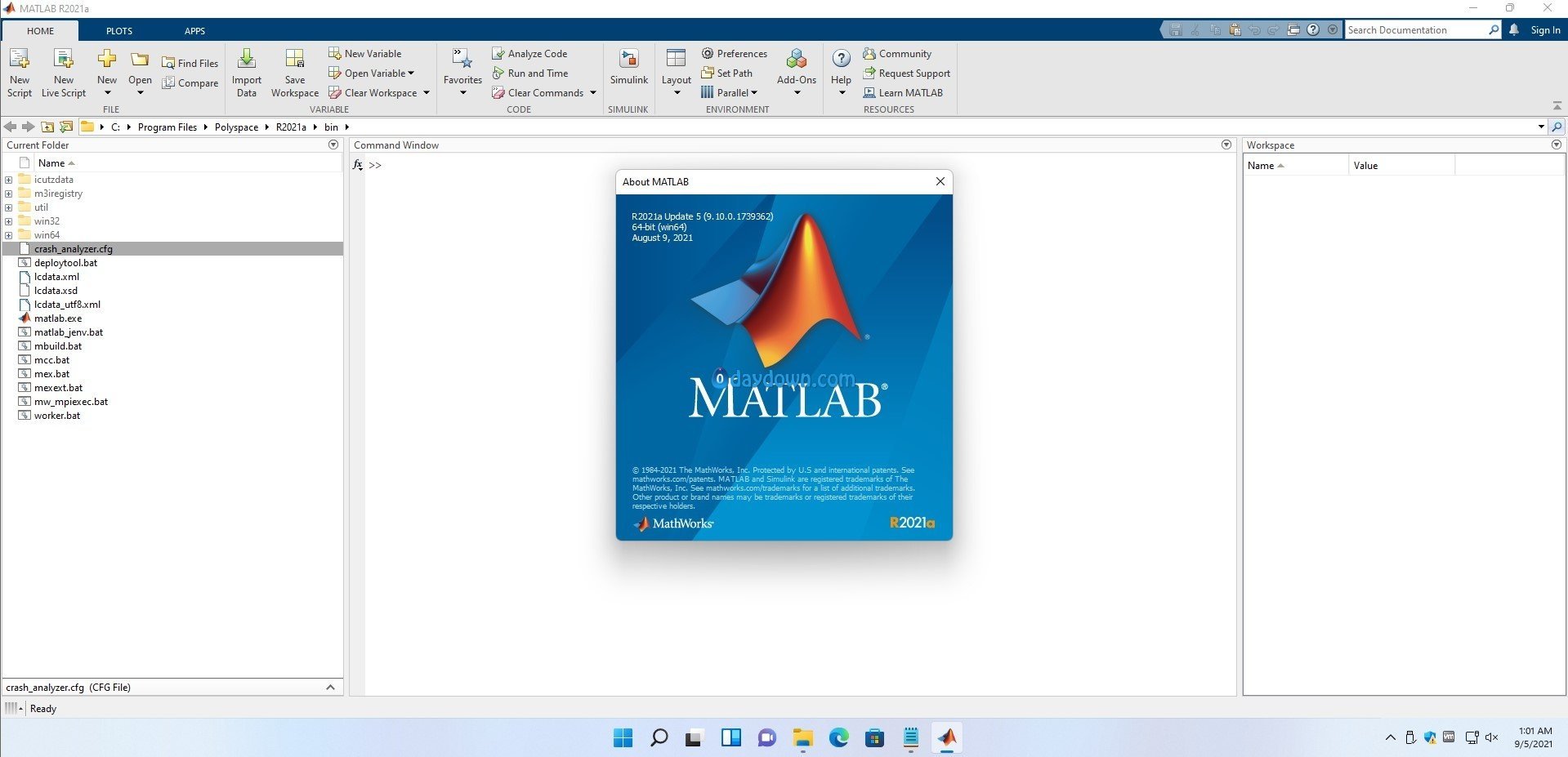Click the notification bell icon
The image size is (1568, 757).
click(1514, 29)
